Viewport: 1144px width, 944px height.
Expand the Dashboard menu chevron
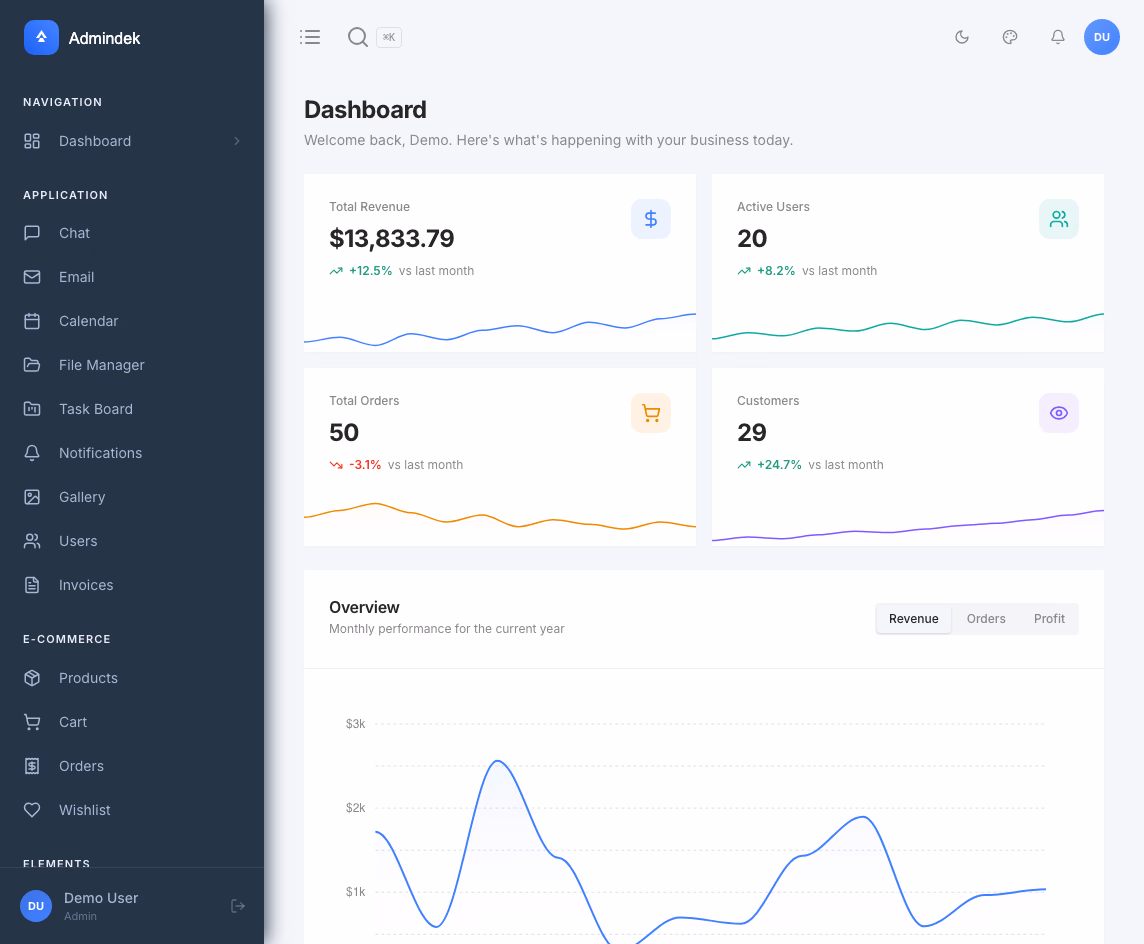[x=237, y=141]
